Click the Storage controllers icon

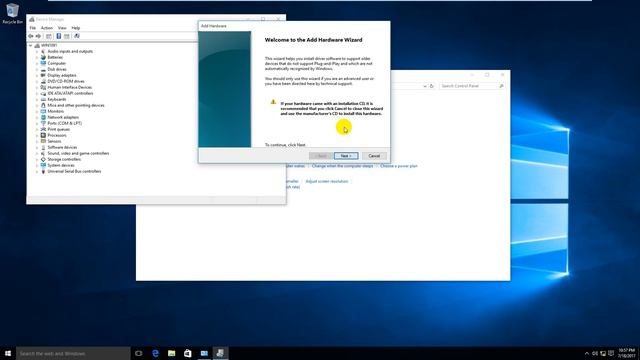coord(43,159)
